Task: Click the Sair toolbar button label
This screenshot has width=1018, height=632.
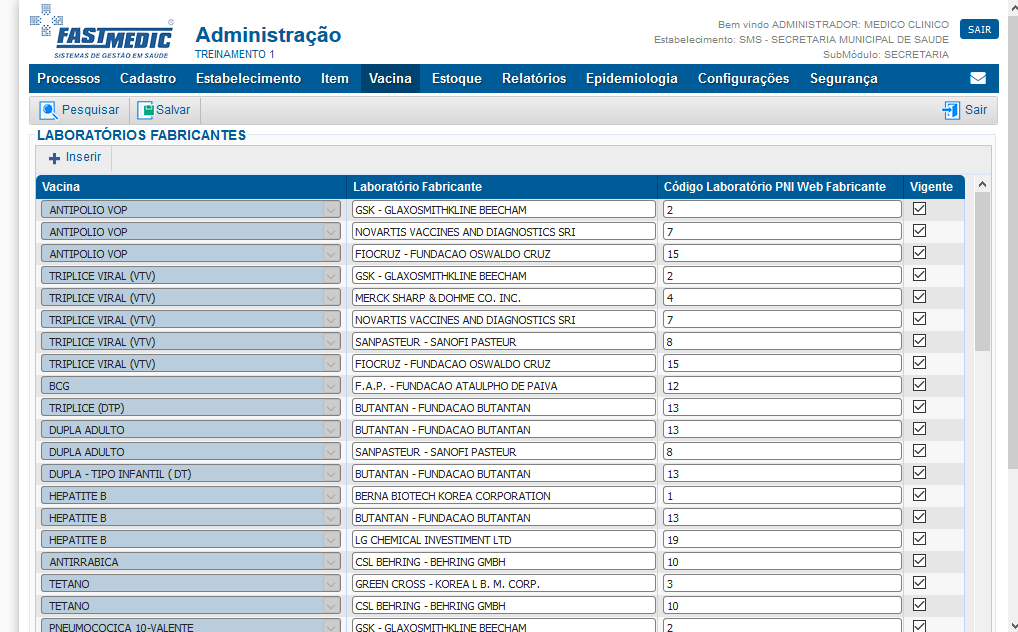Action: click(x=976, y=110)
